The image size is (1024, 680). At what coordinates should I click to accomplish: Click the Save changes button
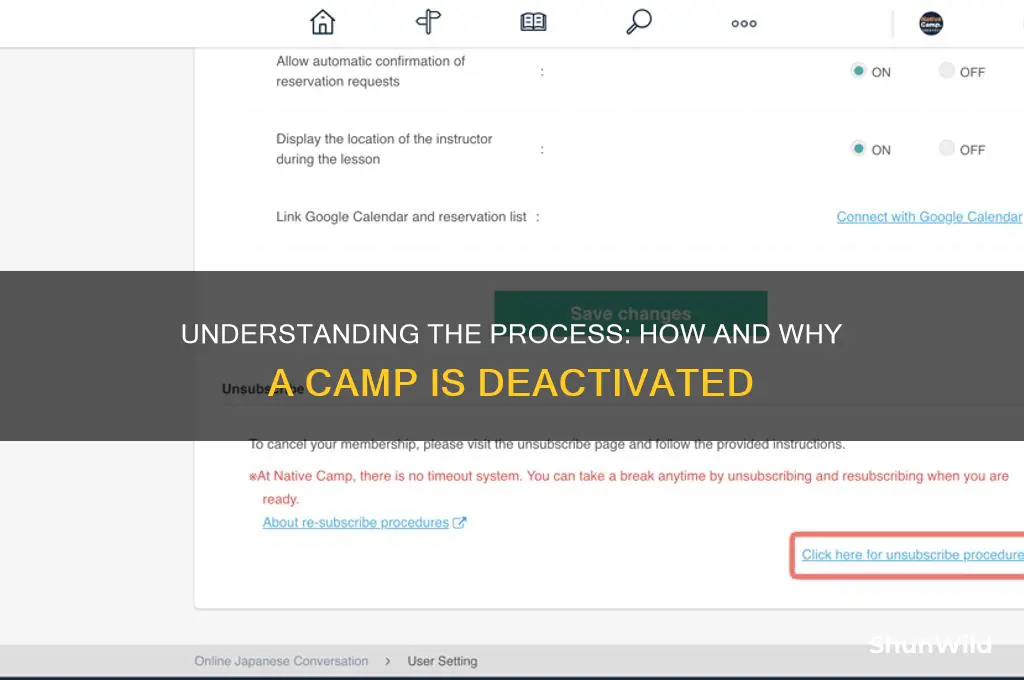(x=630, y=313)
